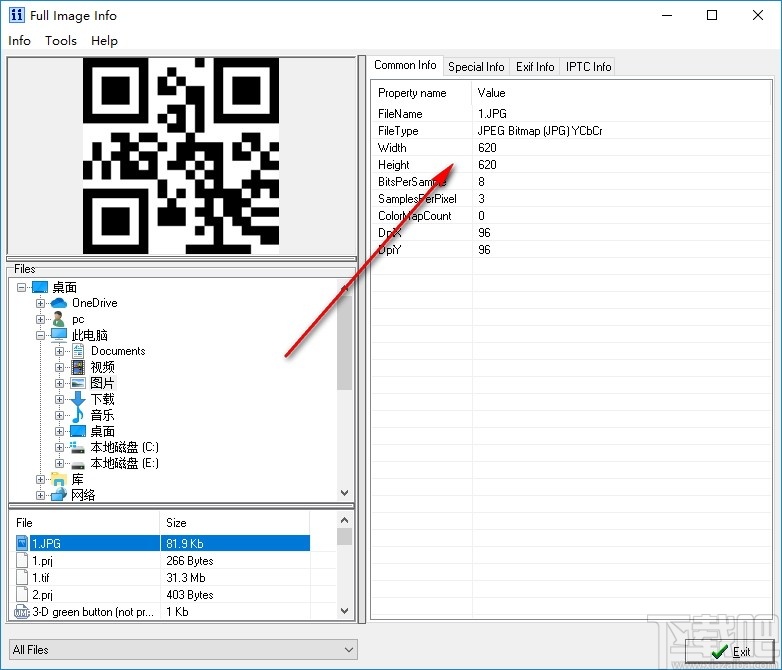Click the Full Image Info app icon
This screenshot has width=782, height=670.
(16, 15)
